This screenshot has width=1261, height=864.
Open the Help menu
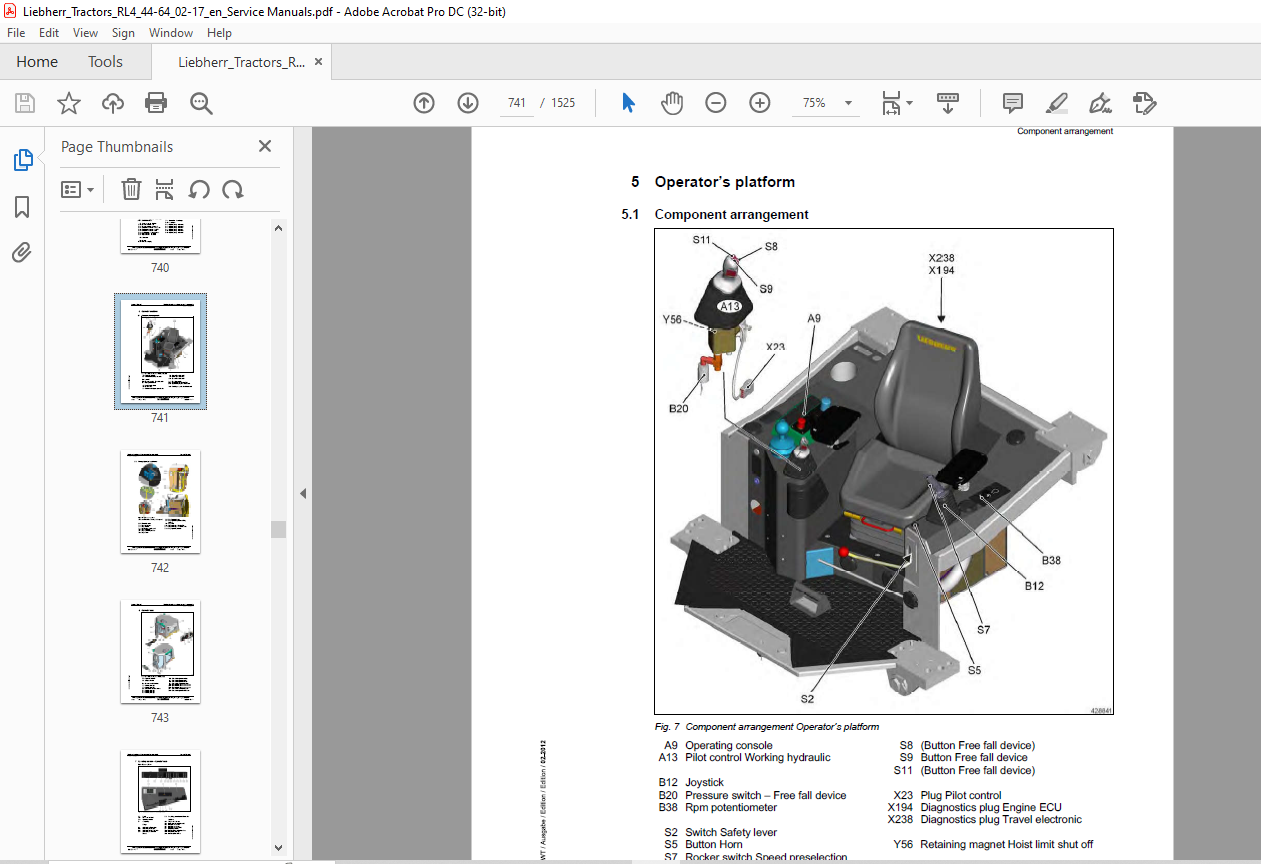[x=218, y=32]
